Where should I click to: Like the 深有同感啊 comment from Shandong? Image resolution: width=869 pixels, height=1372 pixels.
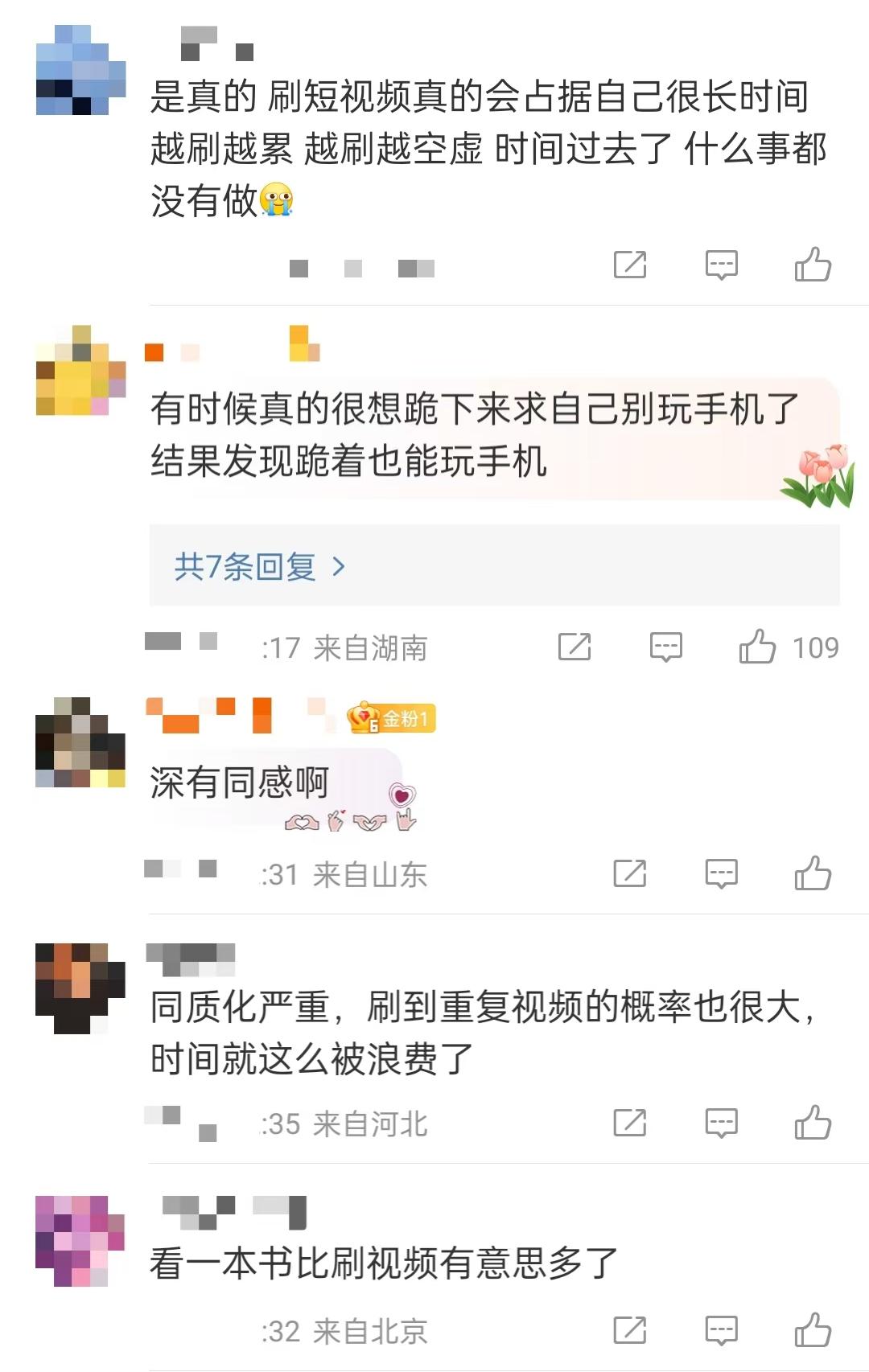point(813,873)
